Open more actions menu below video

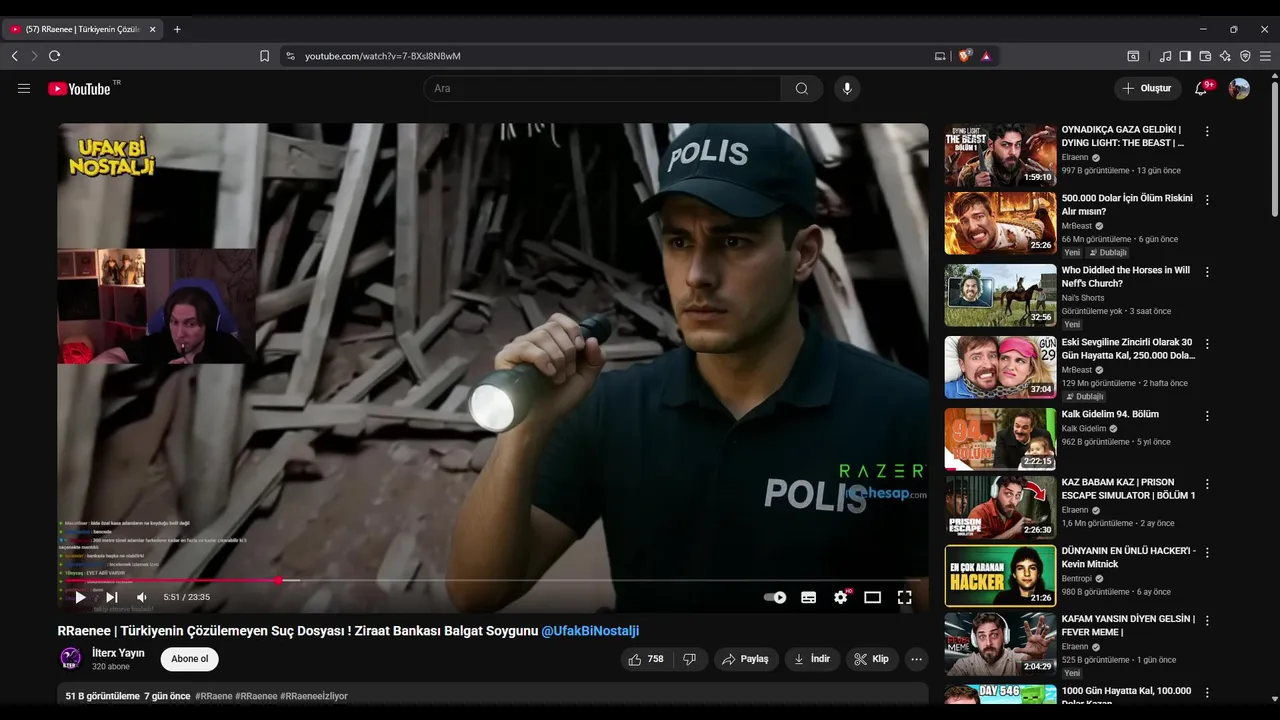pyautogui.click(x=916, y=659)
